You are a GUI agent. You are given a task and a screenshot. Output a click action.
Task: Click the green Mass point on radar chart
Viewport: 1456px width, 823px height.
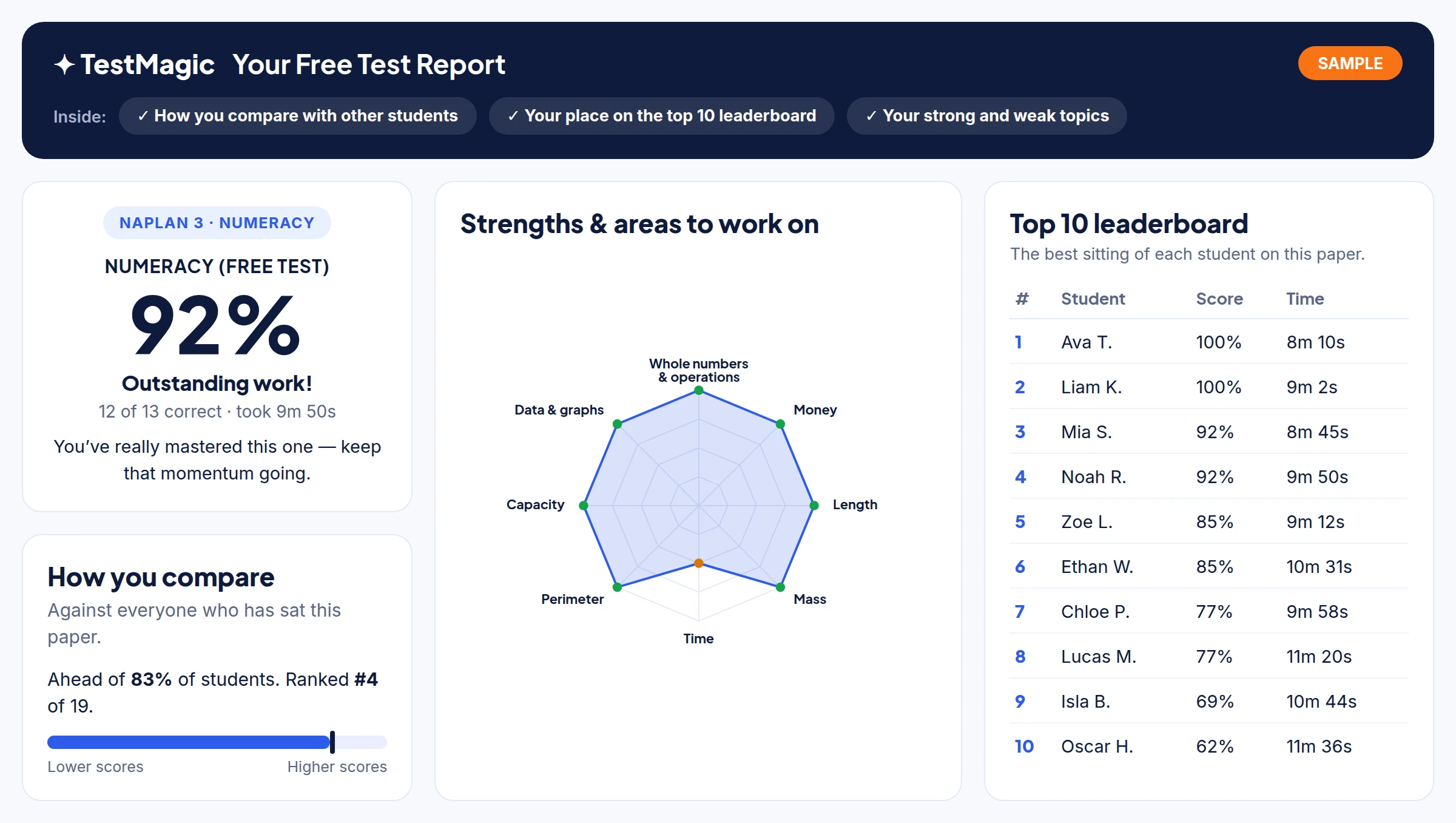pyautogui.click(x=781, y=587)
